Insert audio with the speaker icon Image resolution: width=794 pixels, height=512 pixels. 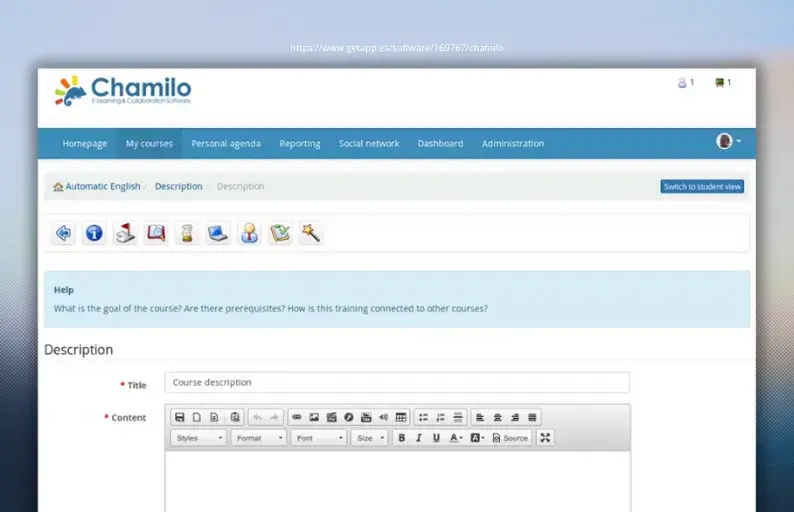[383, 417]
